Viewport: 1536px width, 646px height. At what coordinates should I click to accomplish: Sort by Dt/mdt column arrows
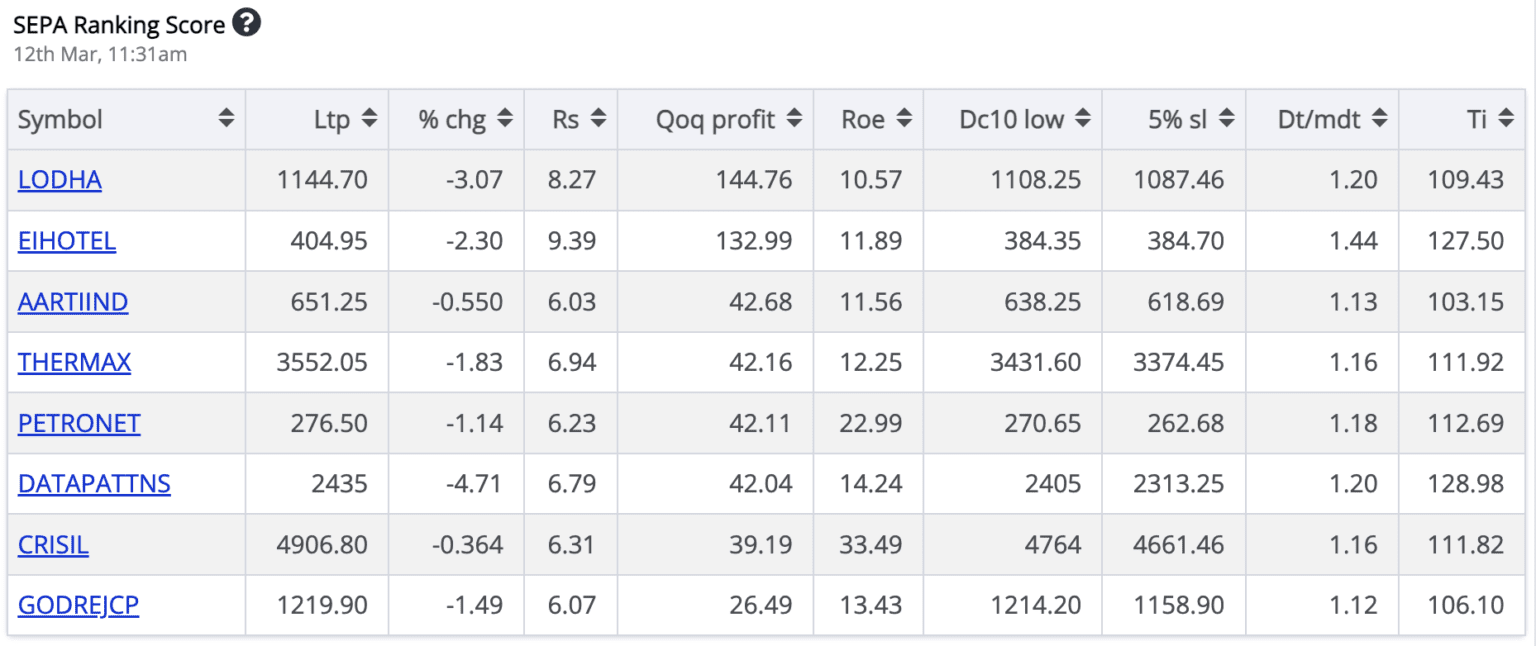(1380, 119)
